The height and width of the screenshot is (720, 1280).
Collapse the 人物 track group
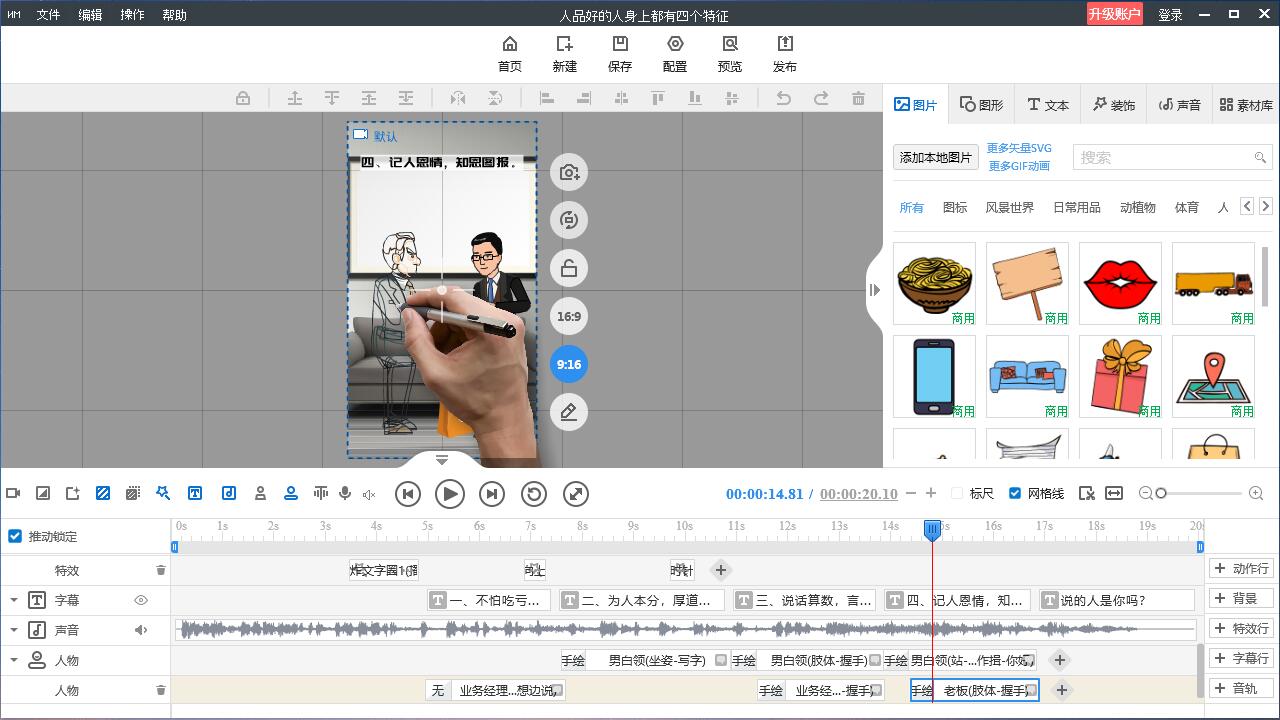click(14, 660)
